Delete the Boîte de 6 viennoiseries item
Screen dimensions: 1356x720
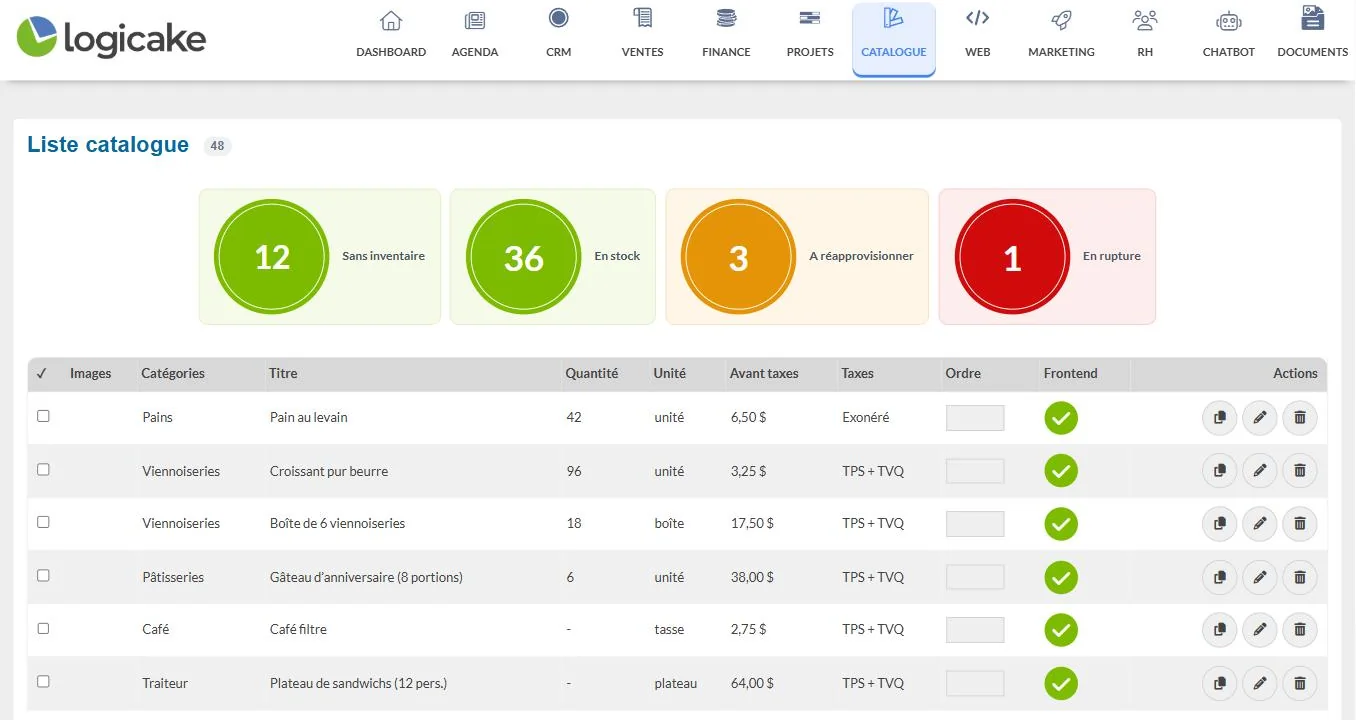(1300, 524)
